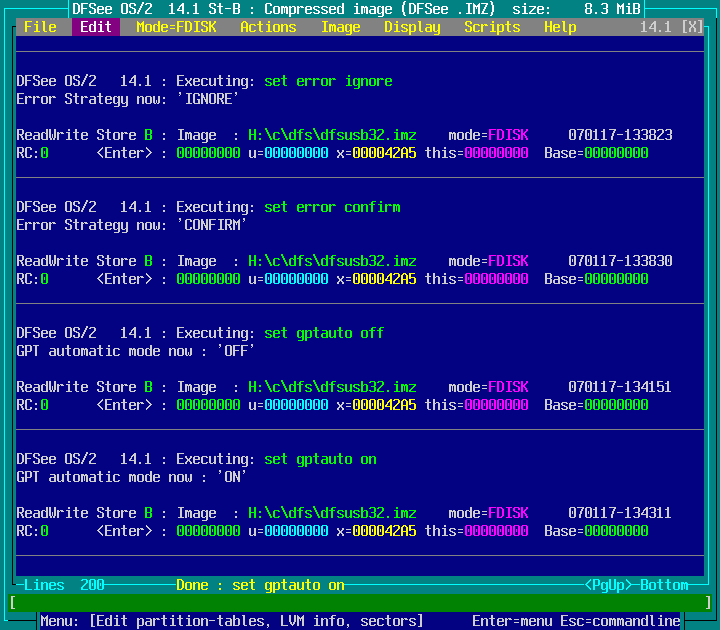This screenshot has width=720, height=630.
Task: Click "Error Strategy now: 'IGNORE'" line
Action: click(128, 99)
